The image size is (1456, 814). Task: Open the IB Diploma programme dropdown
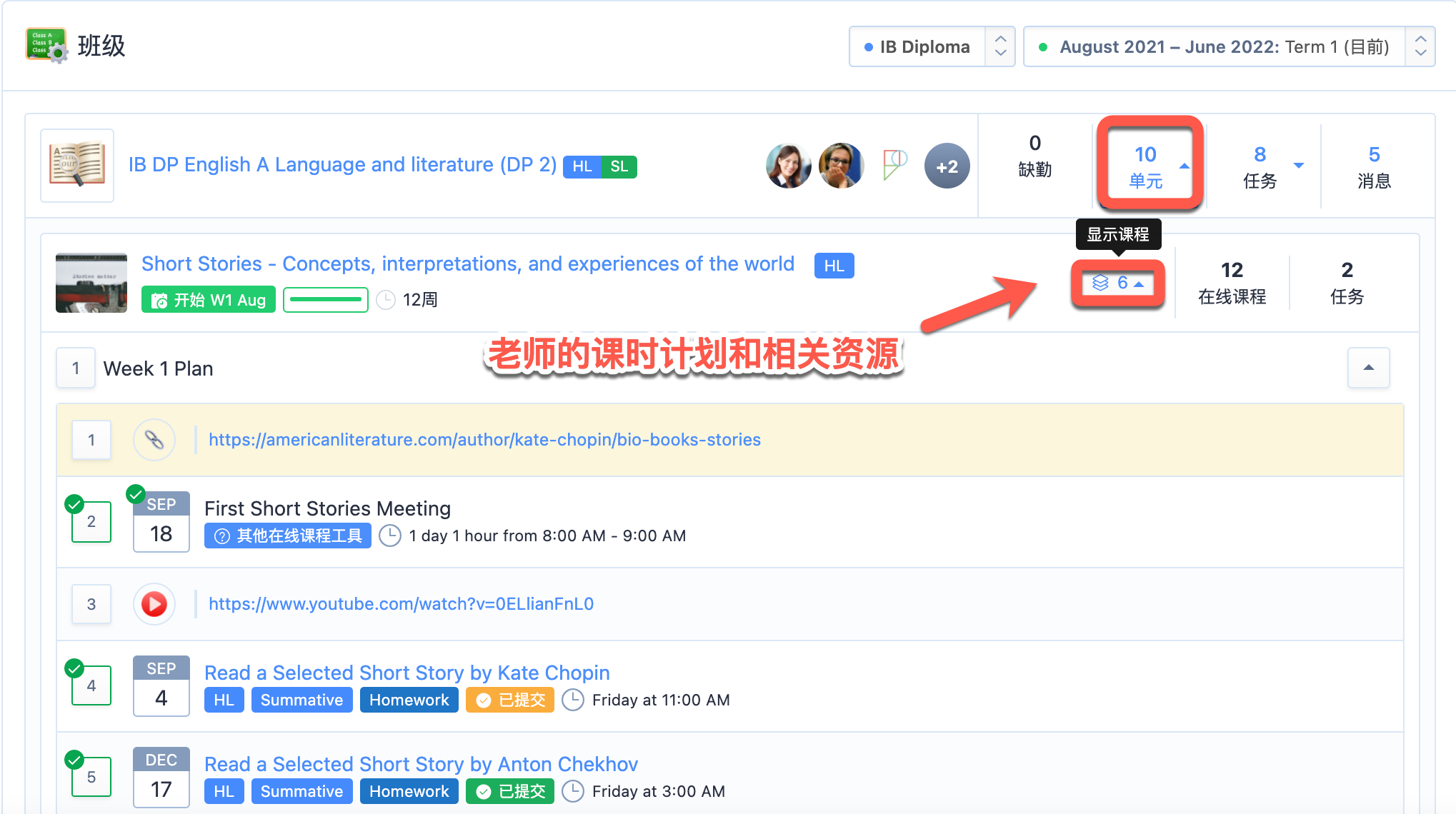click(932, 47)
